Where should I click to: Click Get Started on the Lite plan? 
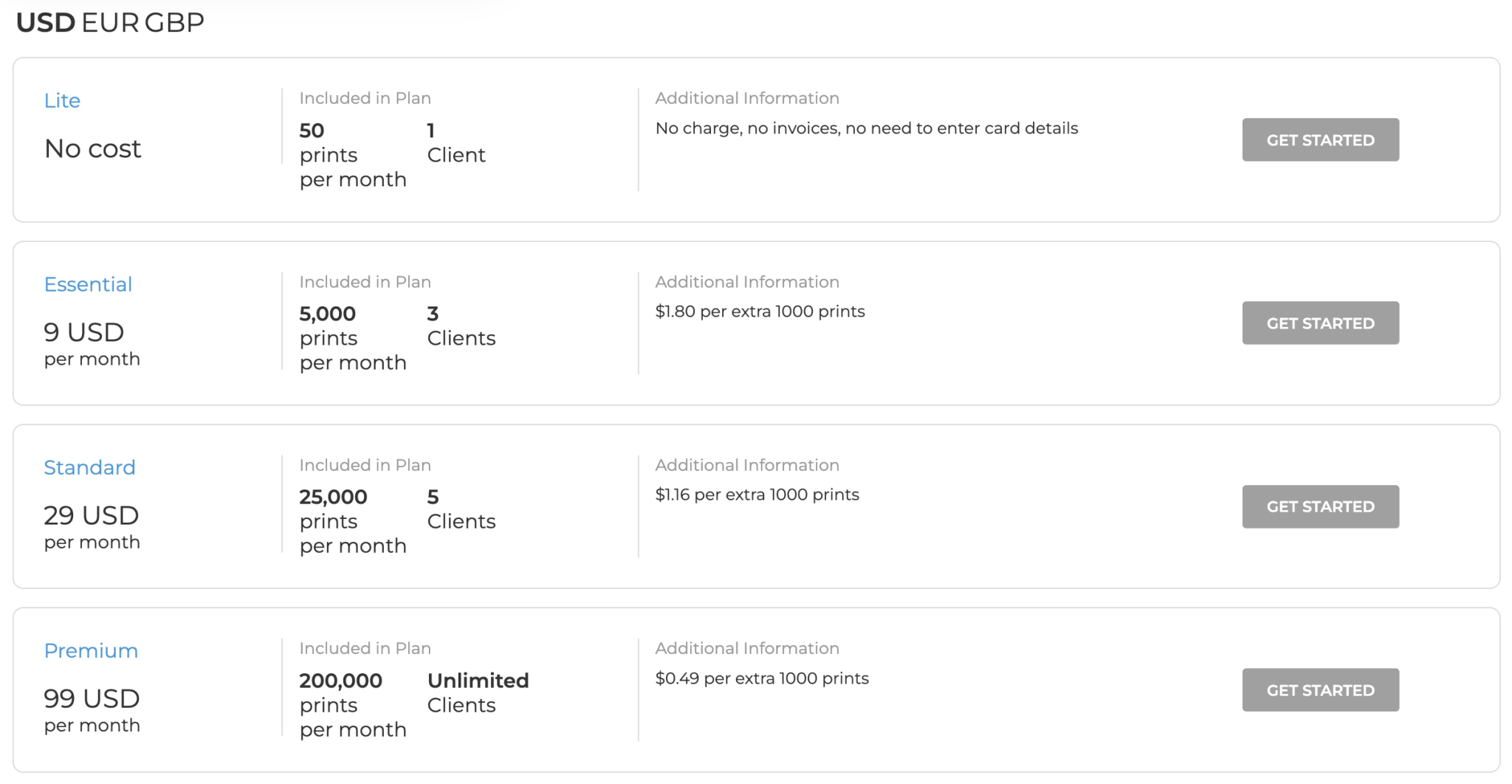click(1320, 140)
